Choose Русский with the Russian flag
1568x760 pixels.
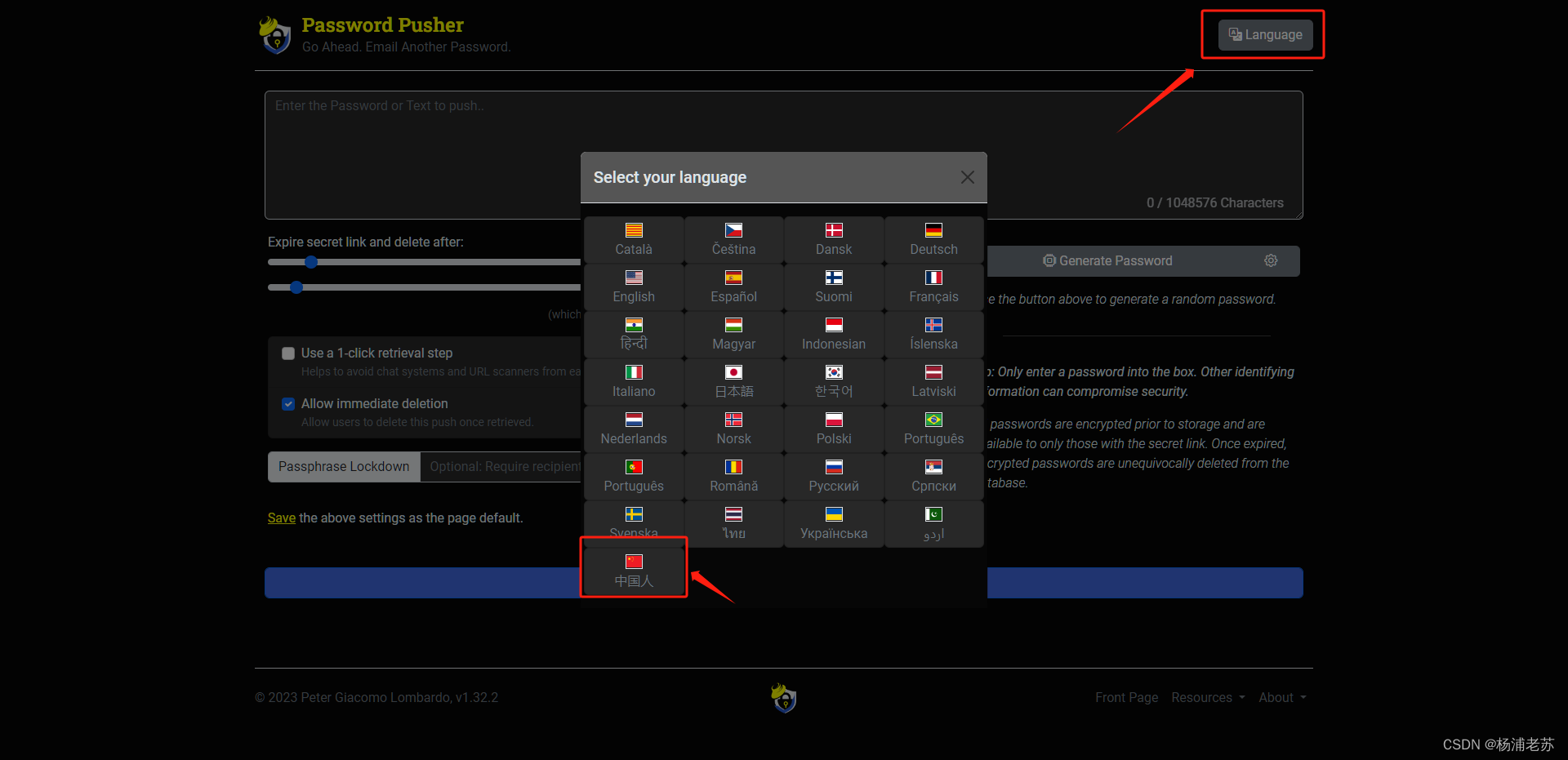tap(834, 477)
